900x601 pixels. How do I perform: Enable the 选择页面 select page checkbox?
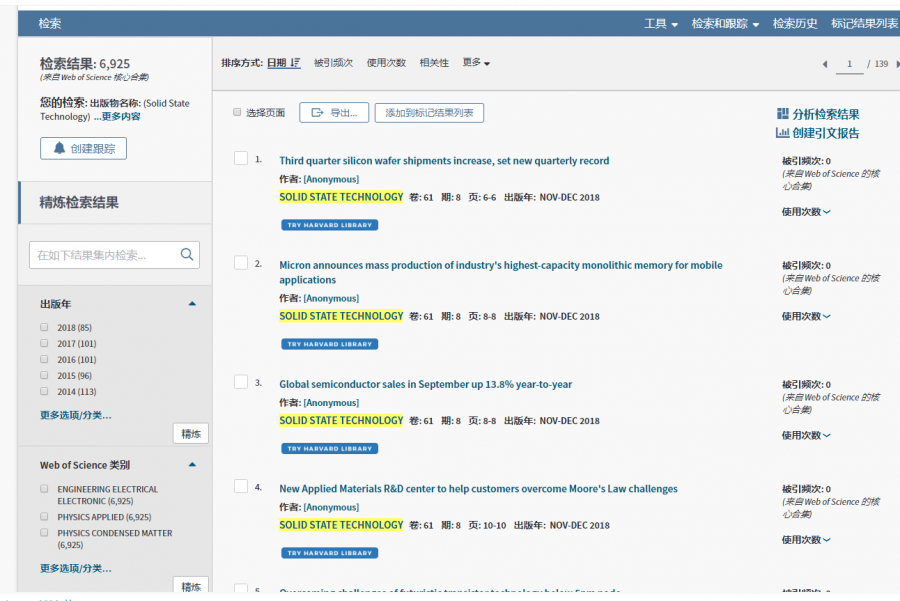click(x=237, y=113)
